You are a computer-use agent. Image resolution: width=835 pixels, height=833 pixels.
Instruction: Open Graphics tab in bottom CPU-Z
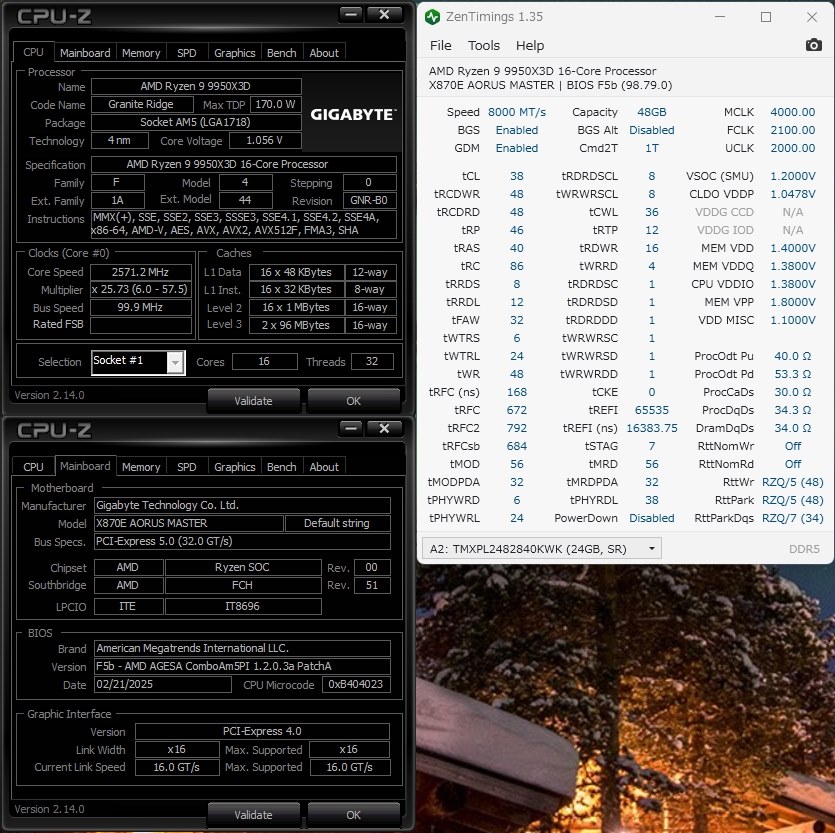point(234,467)
